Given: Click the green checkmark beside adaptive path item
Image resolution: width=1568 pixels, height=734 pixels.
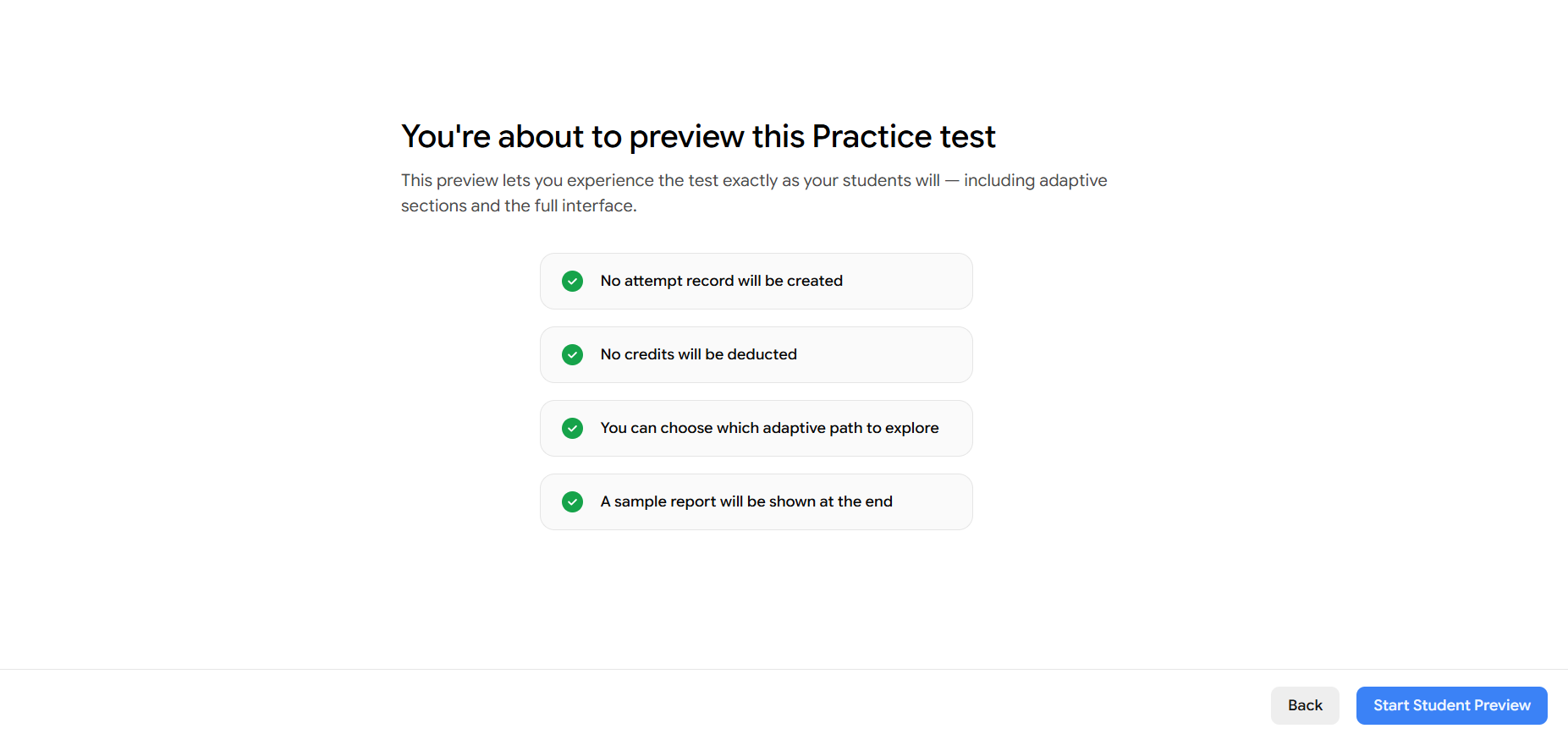Looking at the screenshot, I should (x=572, y=428).
